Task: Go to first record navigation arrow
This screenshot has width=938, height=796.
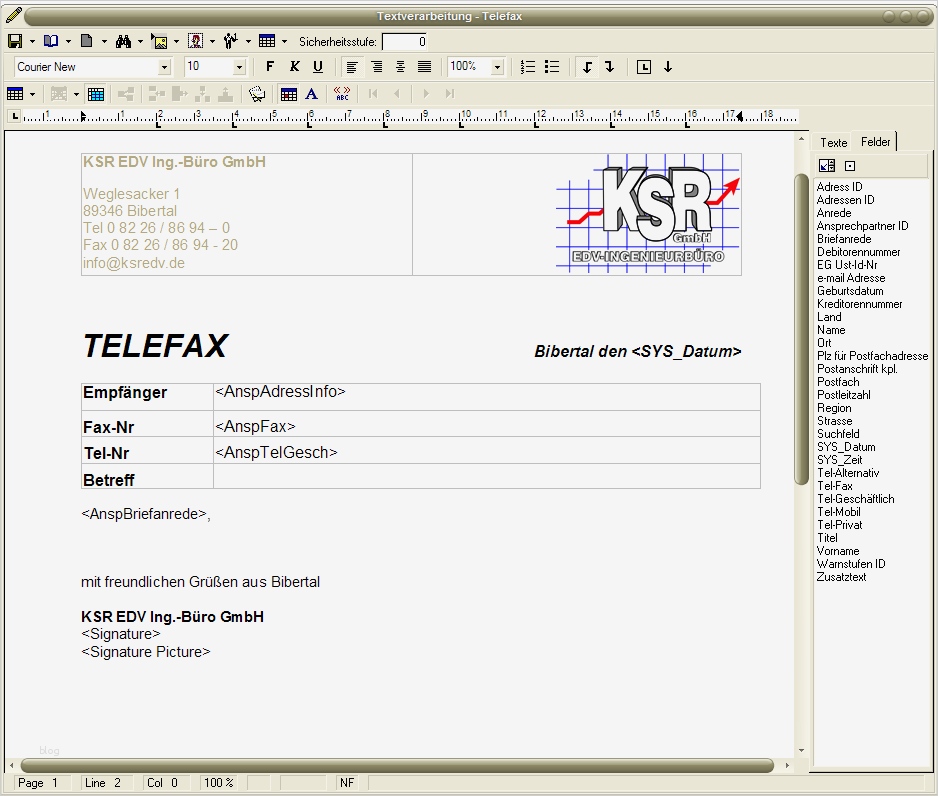Action: pyautogui.click(x=373, y=94)
